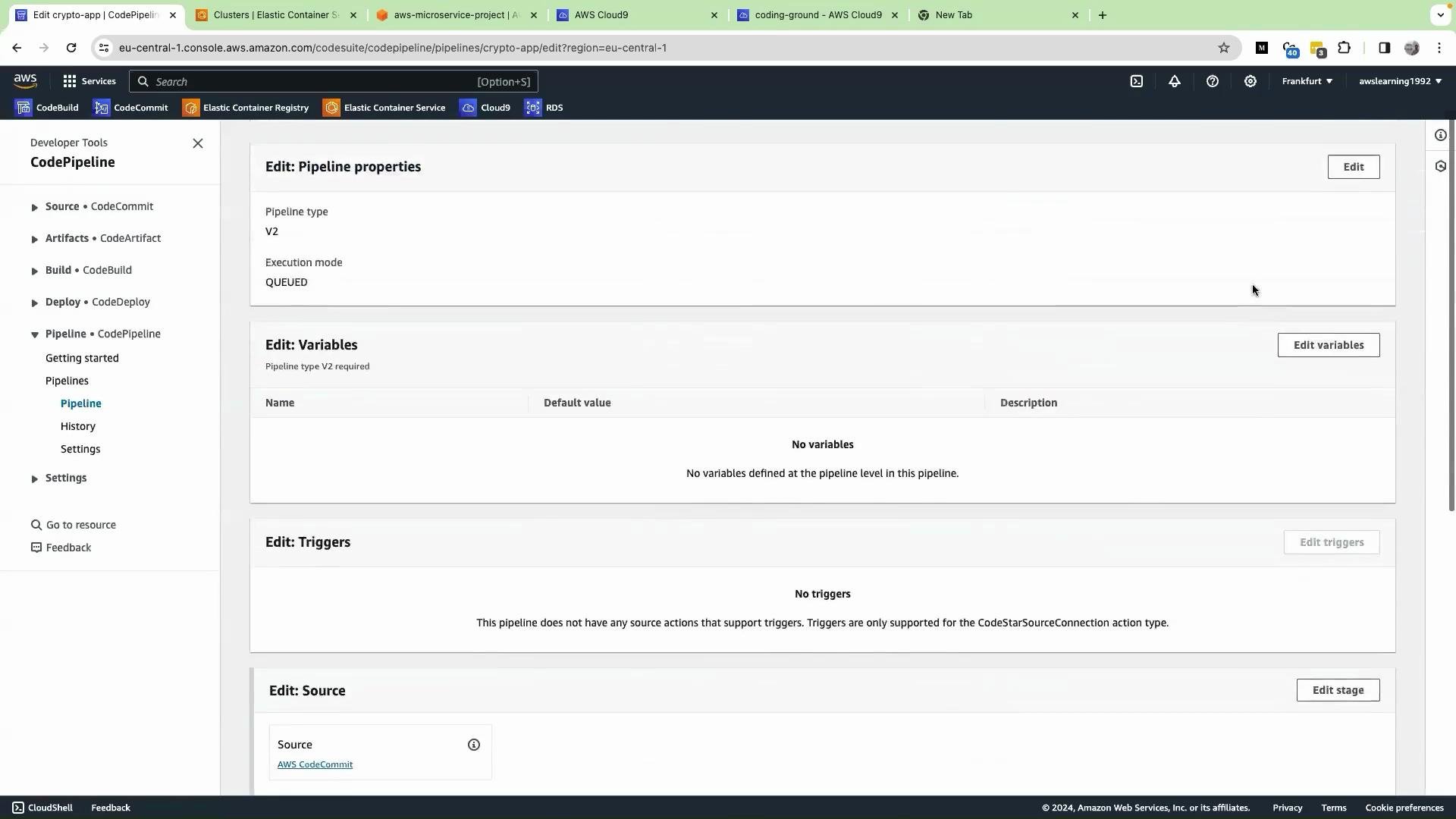Click Edit for Pipeline properties
1456x819 pixels.
1354,167
